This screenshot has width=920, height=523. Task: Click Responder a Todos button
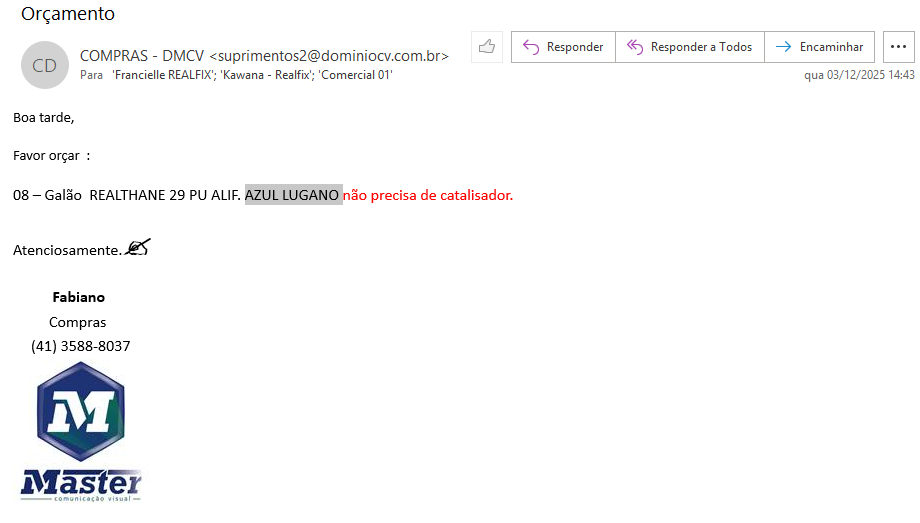pos(689,47)
